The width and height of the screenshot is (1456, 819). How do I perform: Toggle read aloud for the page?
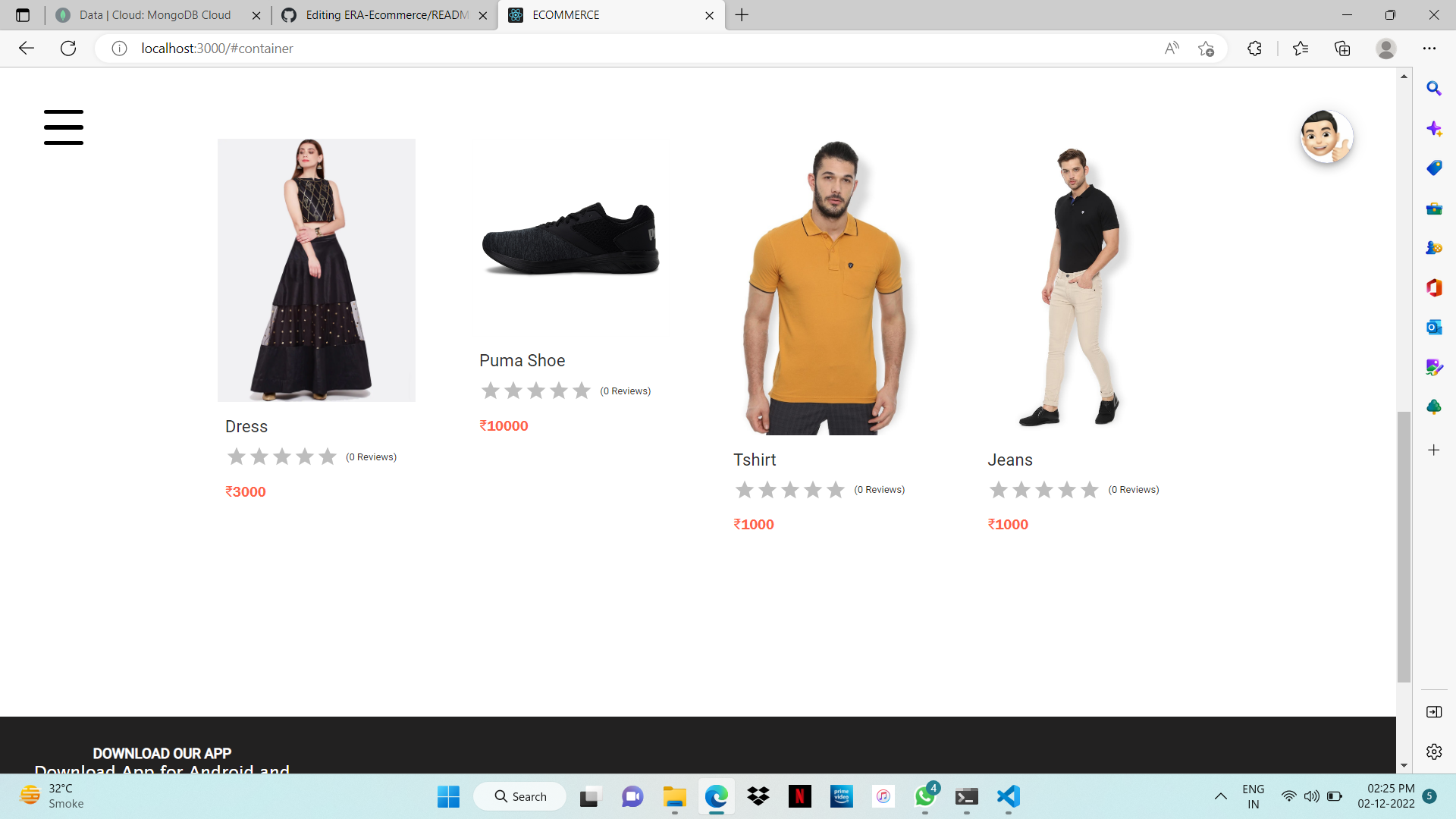tap(1172, 48)
